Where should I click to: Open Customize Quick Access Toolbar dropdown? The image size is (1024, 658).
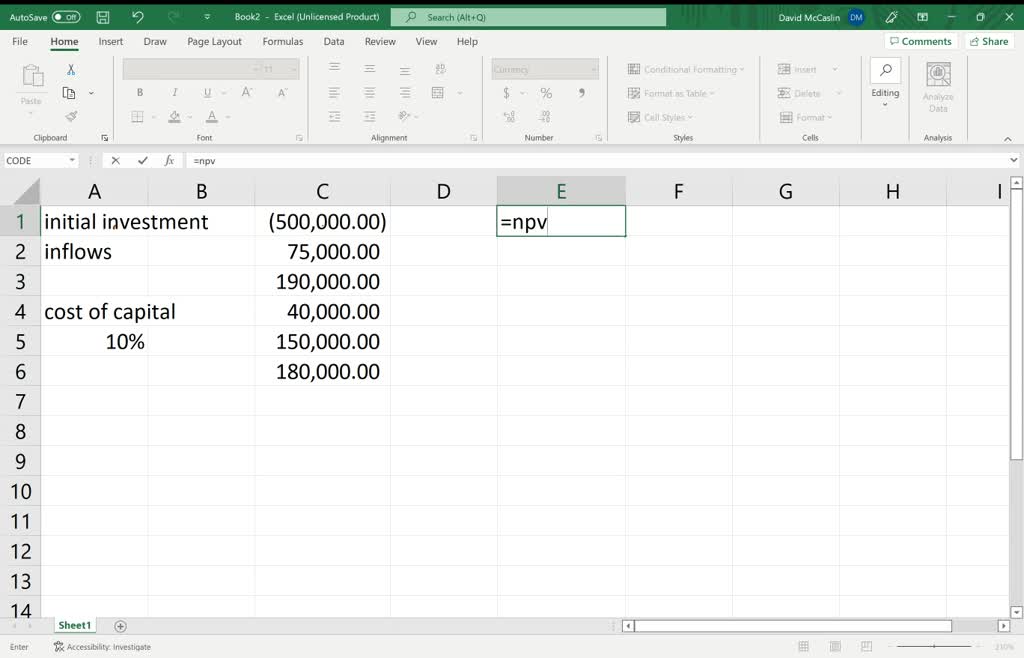(207, 17)
